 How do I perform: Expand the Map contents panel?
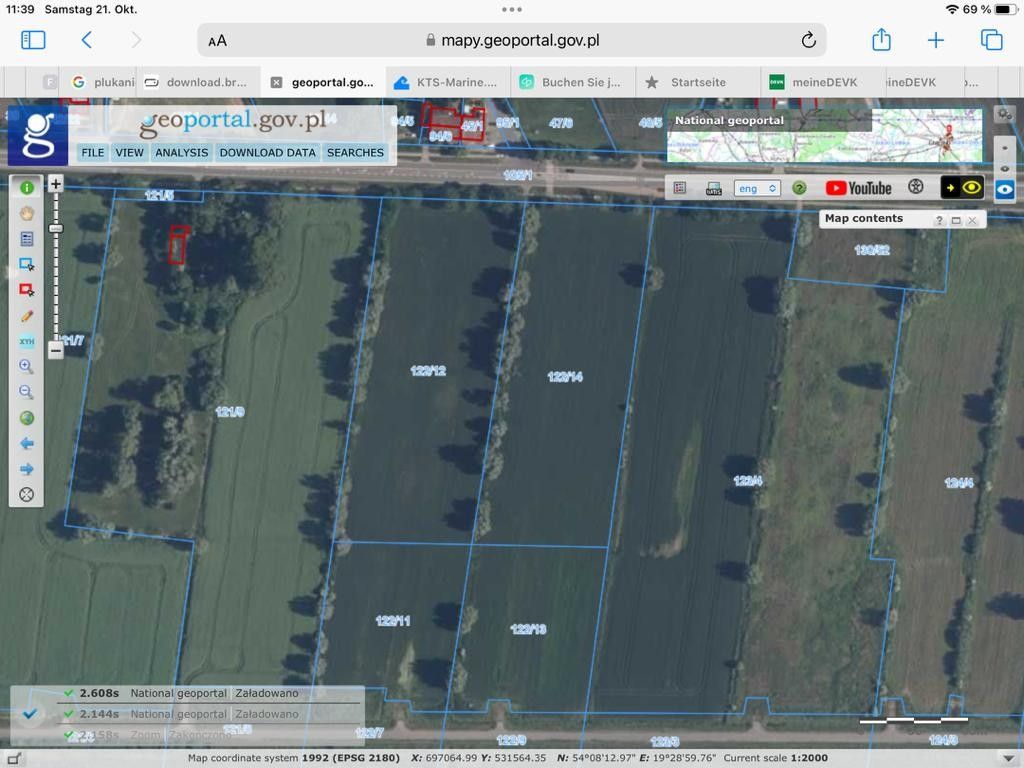[x=955, y=220]
